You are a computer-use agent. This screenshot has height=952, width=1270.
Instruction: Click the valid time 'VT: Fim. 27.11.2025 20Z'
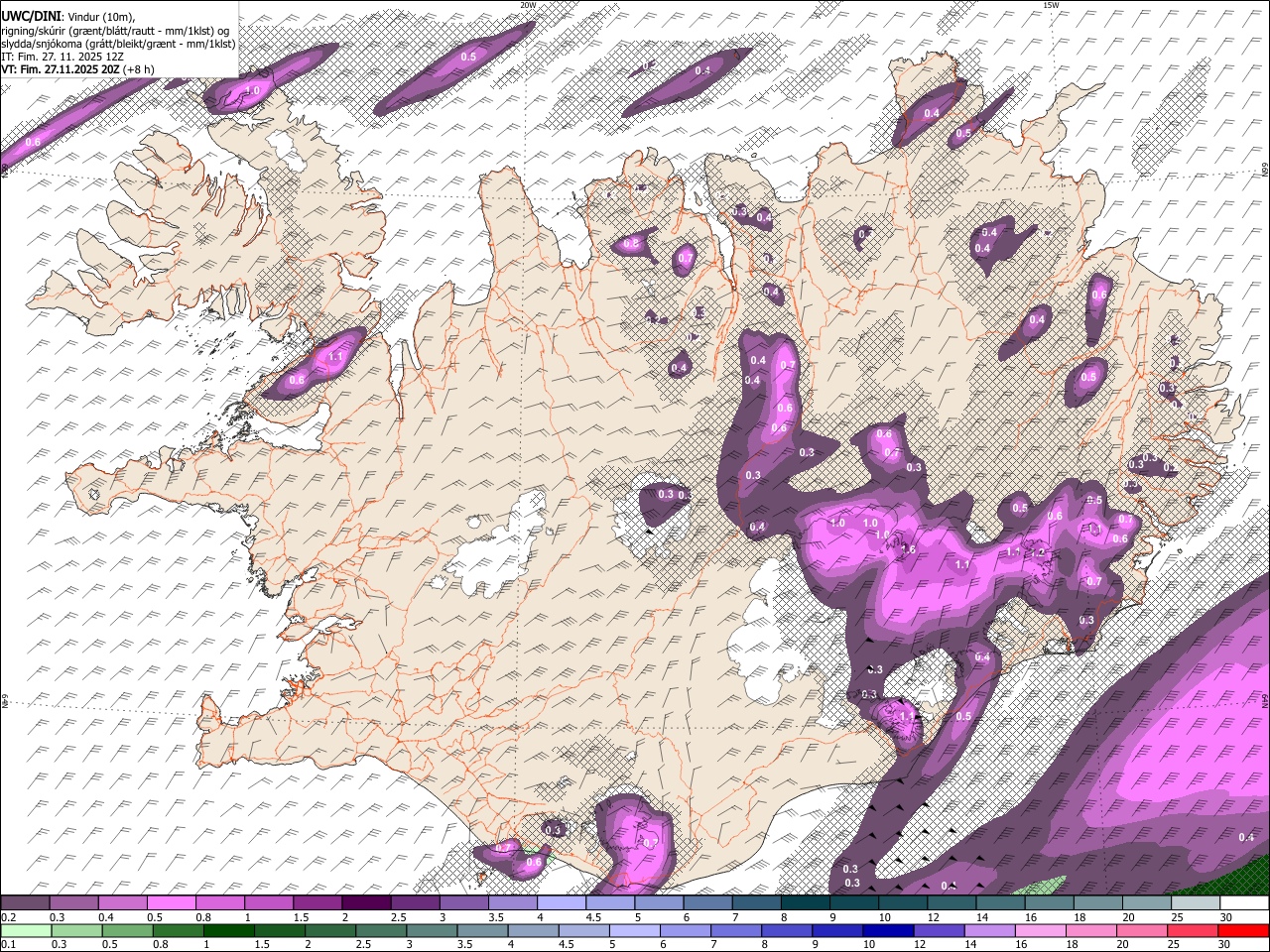click(x=63, y=70)
